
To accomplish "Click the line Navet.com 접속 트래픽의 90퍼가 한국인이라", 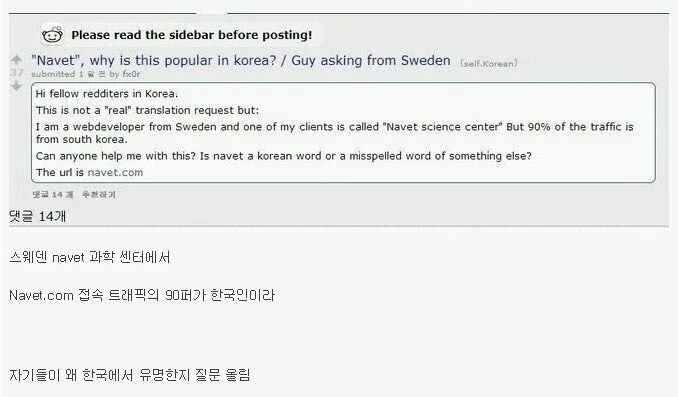I will [142, 295].
